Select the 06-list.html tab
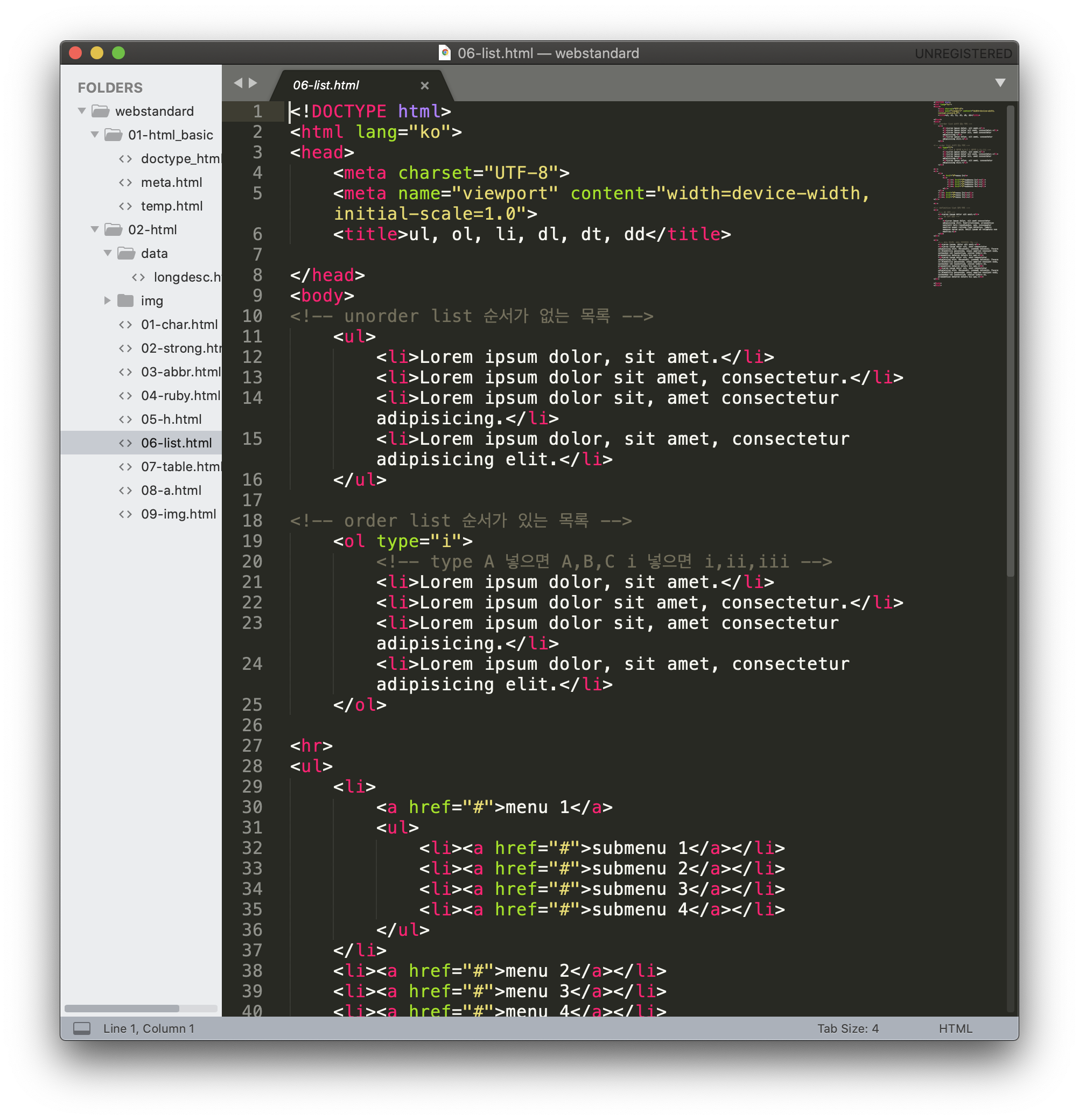The width and height of the screenshot is (1079, 1120). 326,86
